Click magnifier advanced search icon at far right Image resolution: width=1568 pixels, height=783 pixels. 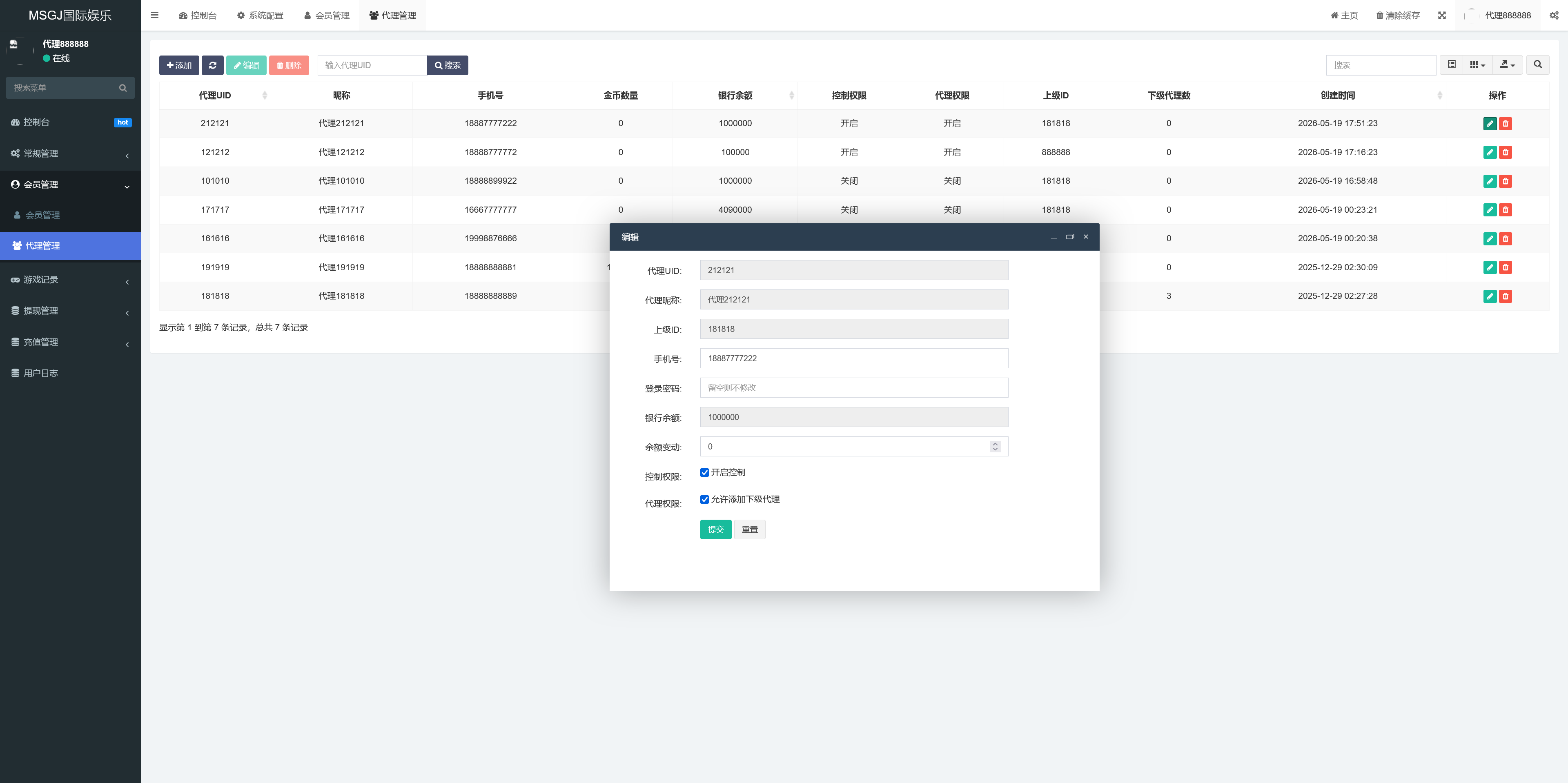click(x=1537, y=65)
